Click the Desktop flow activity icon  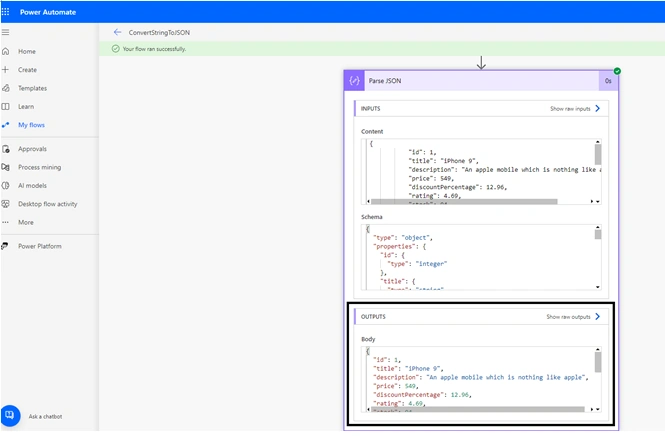click(6, 204)
